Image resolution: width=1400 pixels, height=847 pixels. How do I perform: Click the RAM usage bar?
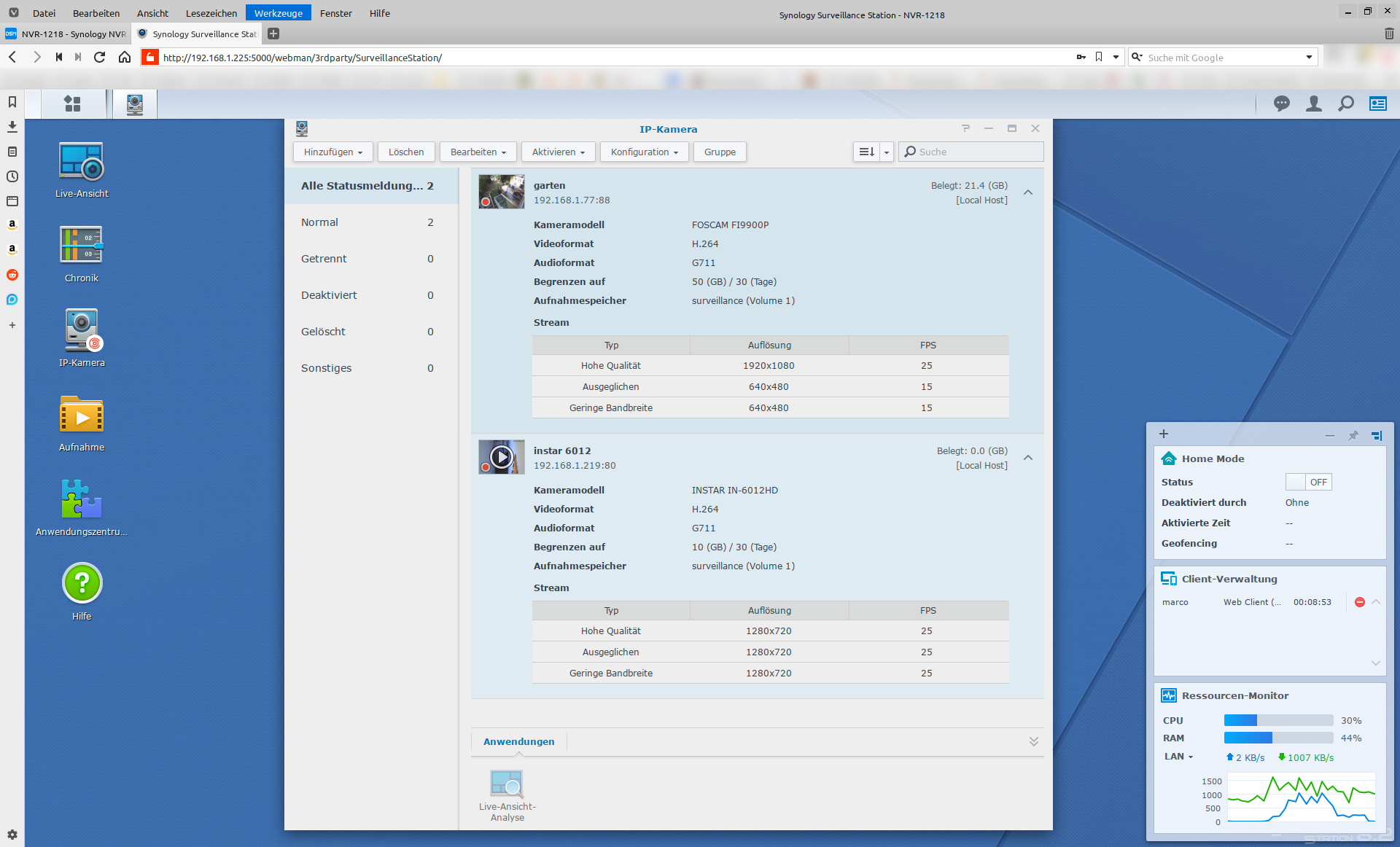coord(1278,738)
